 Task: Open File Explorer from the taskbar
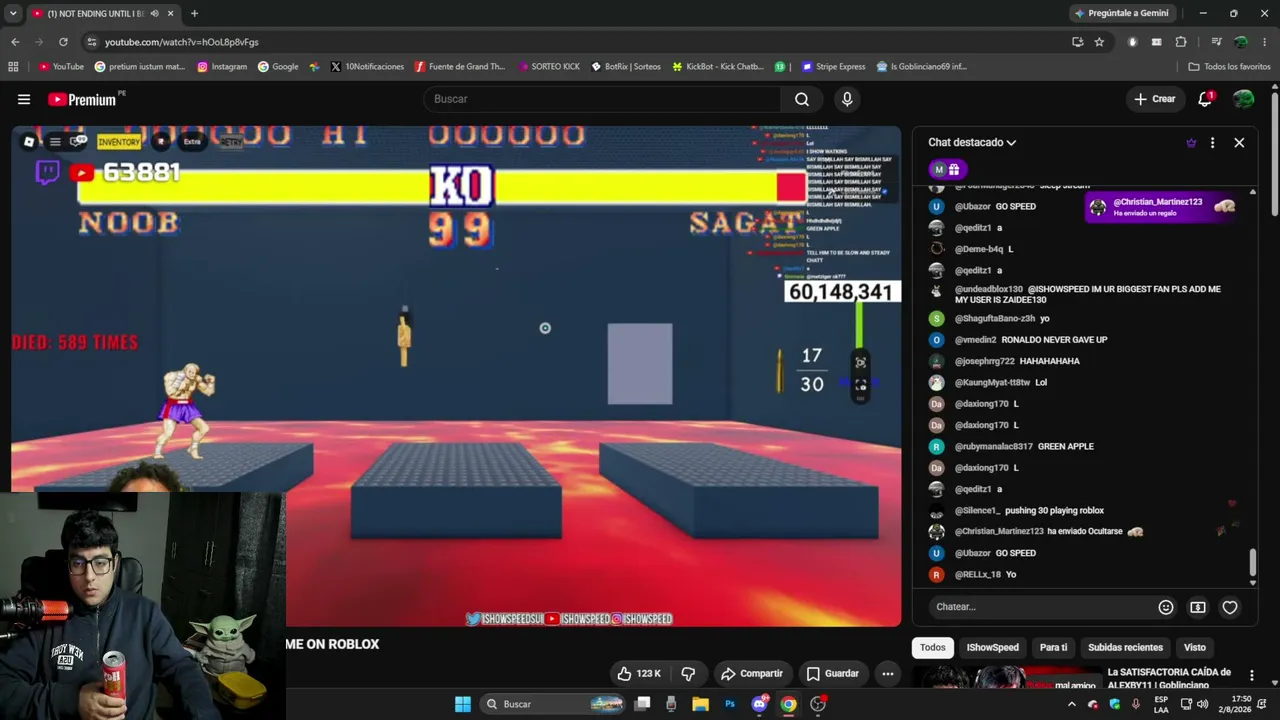pyautogui.click(x=700, y=704)
